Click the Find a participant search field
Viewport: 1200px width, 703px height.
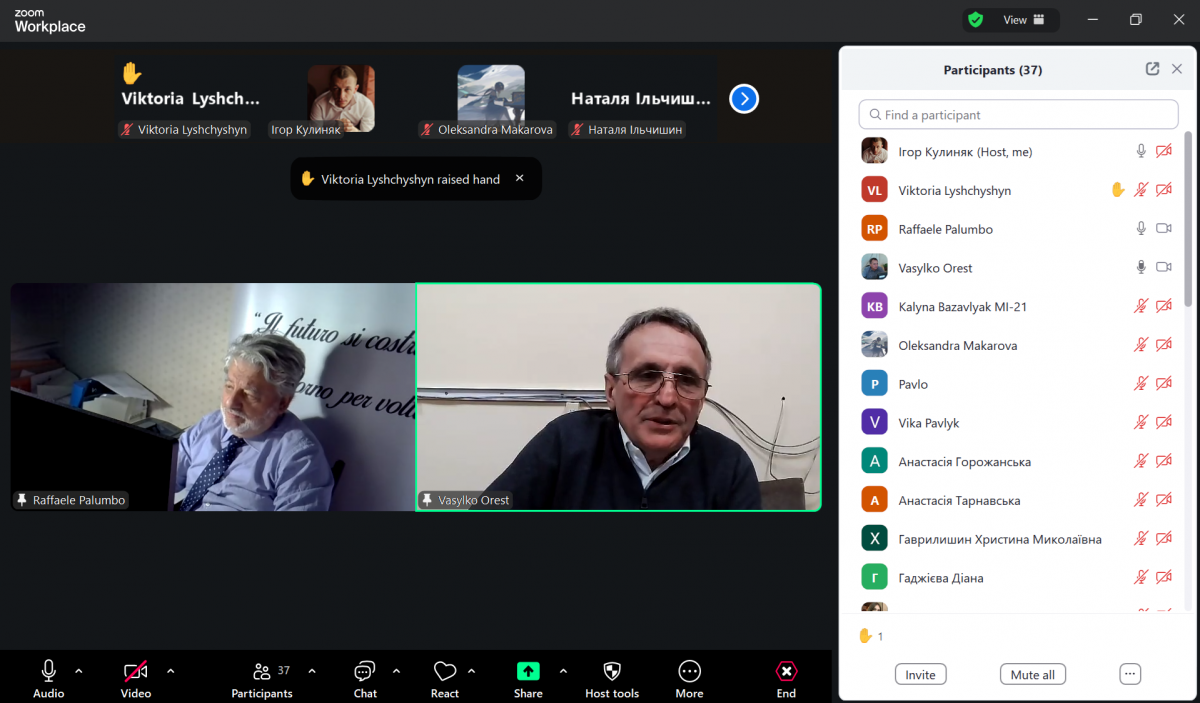[1018, 115]
